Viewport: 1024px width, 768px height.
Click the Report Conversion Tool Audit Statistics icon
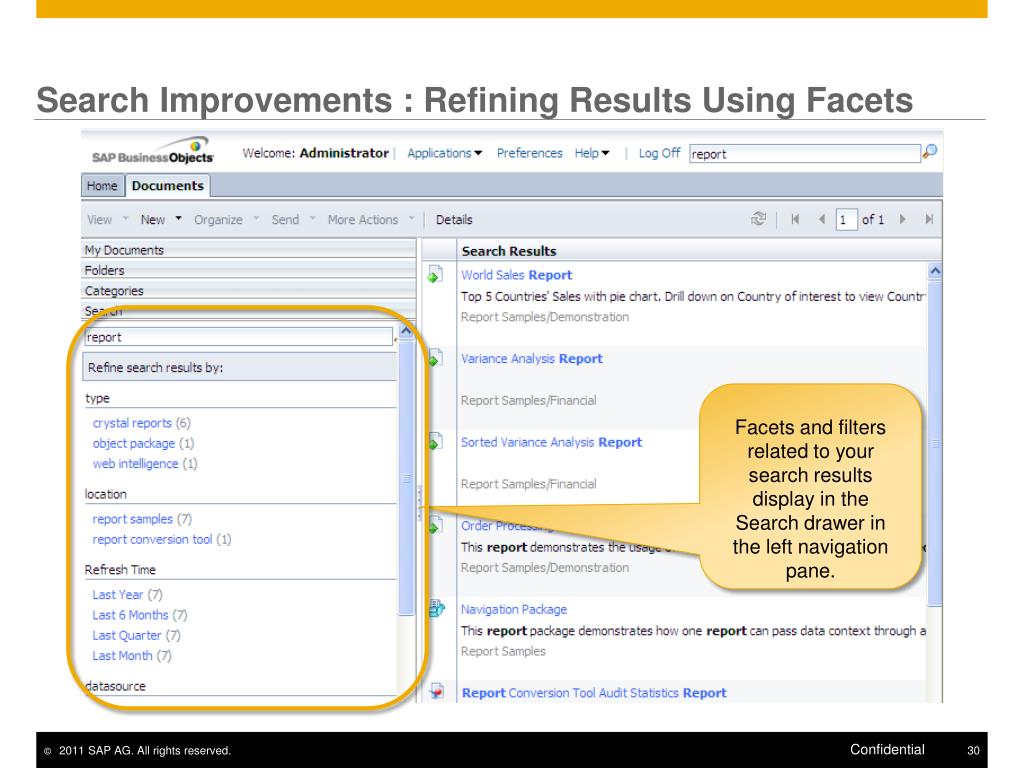(x=436, y=691)
